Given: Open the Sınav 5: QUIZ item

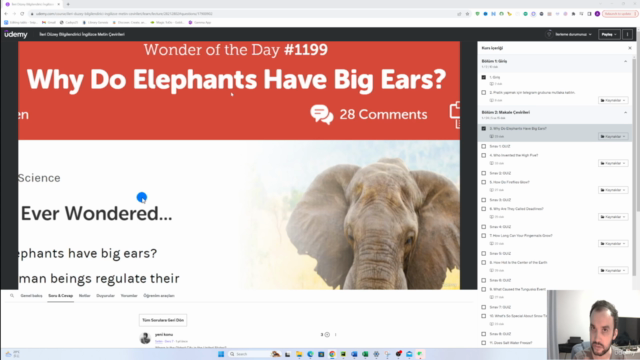Looking at the screenshot, I should coord(500,253).
